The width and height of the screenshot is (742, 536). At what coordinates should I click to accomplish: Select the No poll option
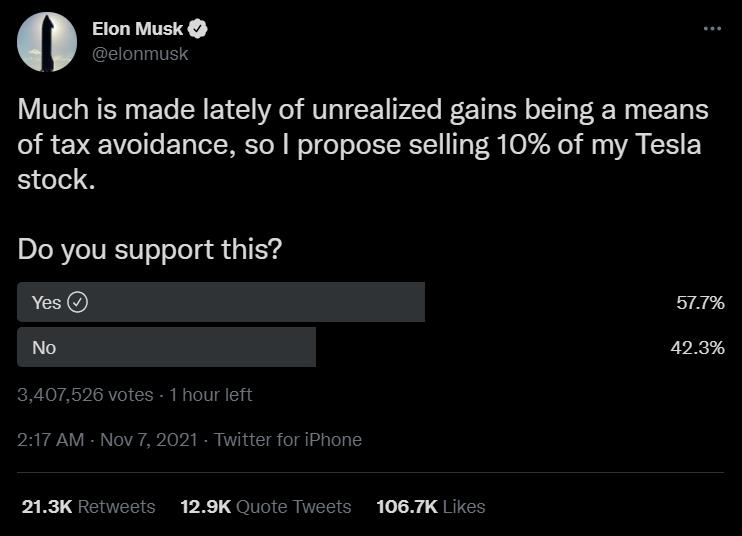(166, 347)
